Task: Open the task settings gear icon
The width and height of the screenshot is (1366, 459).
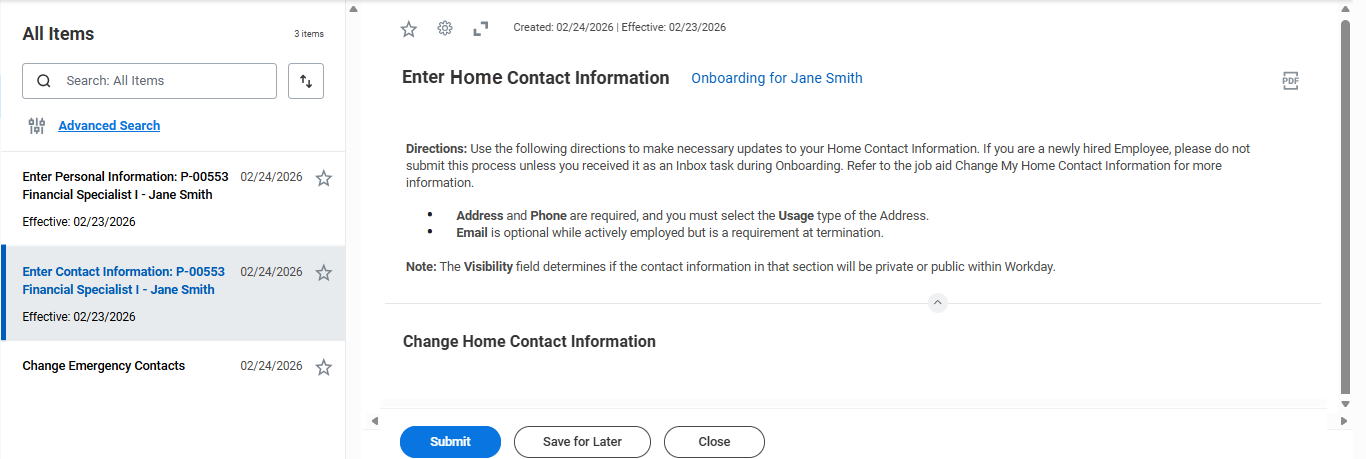Action: coord(445,28)
